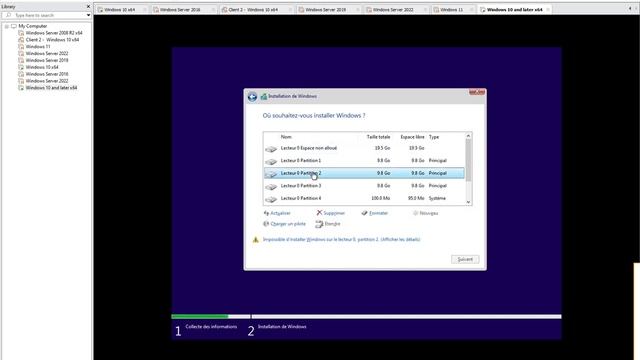Click the partition list scrollbar down arrow
Image resolution: width=640 pixels, height=360 pixels.
(x=468, y=202)
